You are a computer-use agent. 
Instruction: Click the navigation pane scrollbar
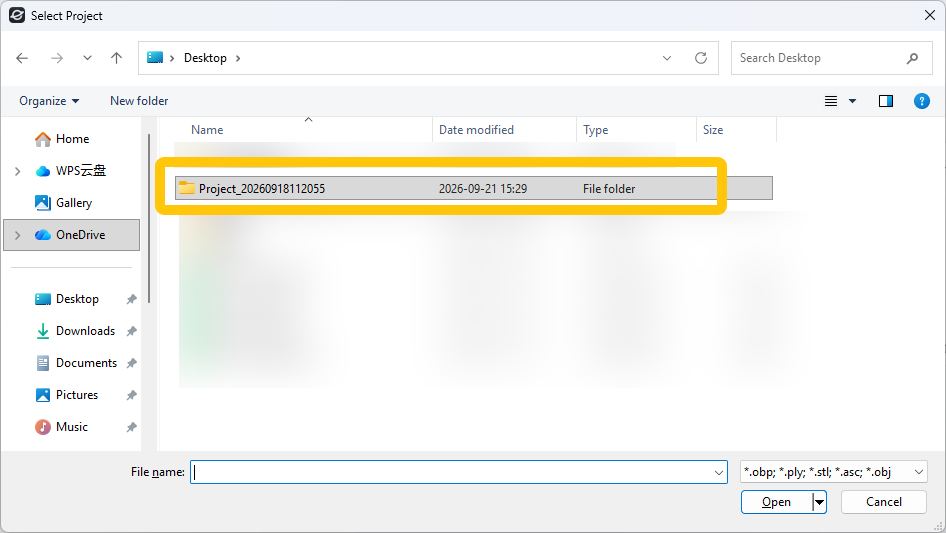point(149,219)
